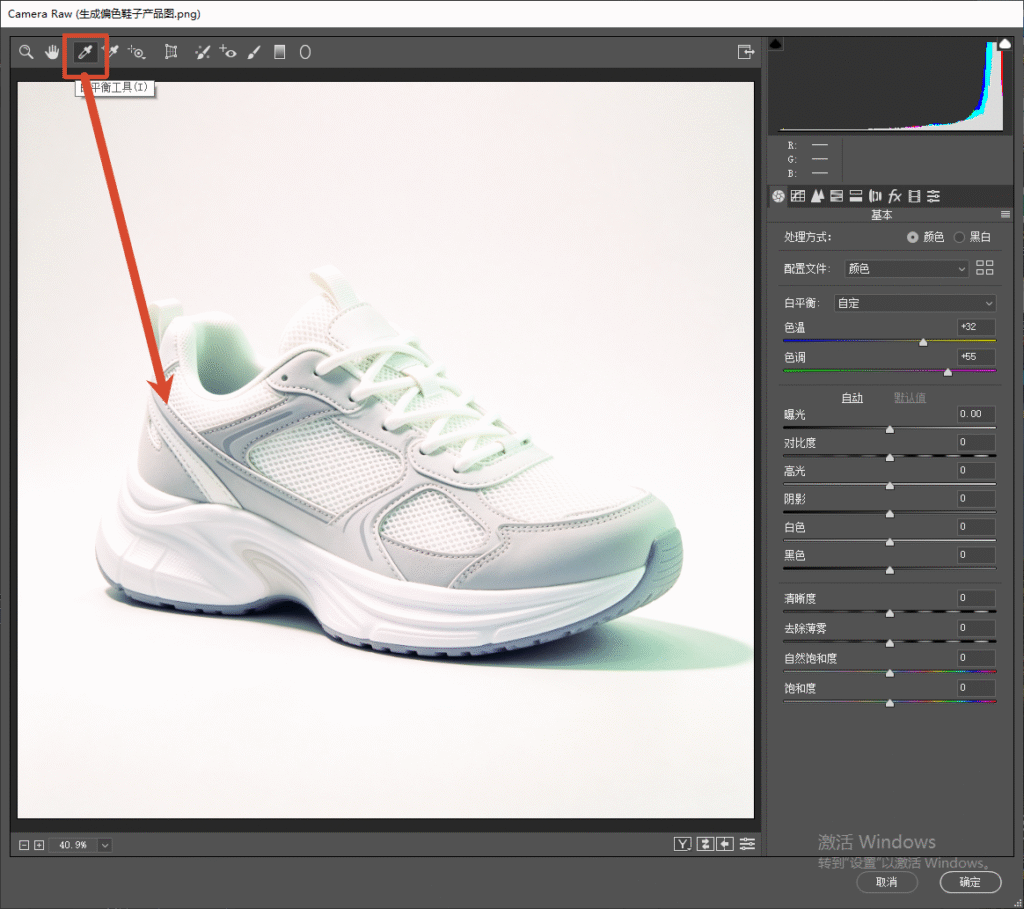1024x909 pixels.
Task: Select the Red Eye Removal tool
Action: click(228, 52)
